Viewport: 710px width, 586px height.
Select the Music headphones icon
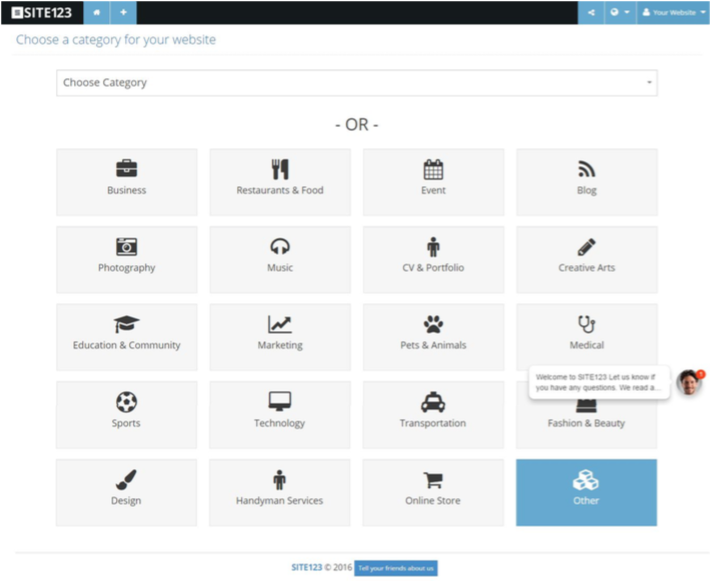click(280, 247)
